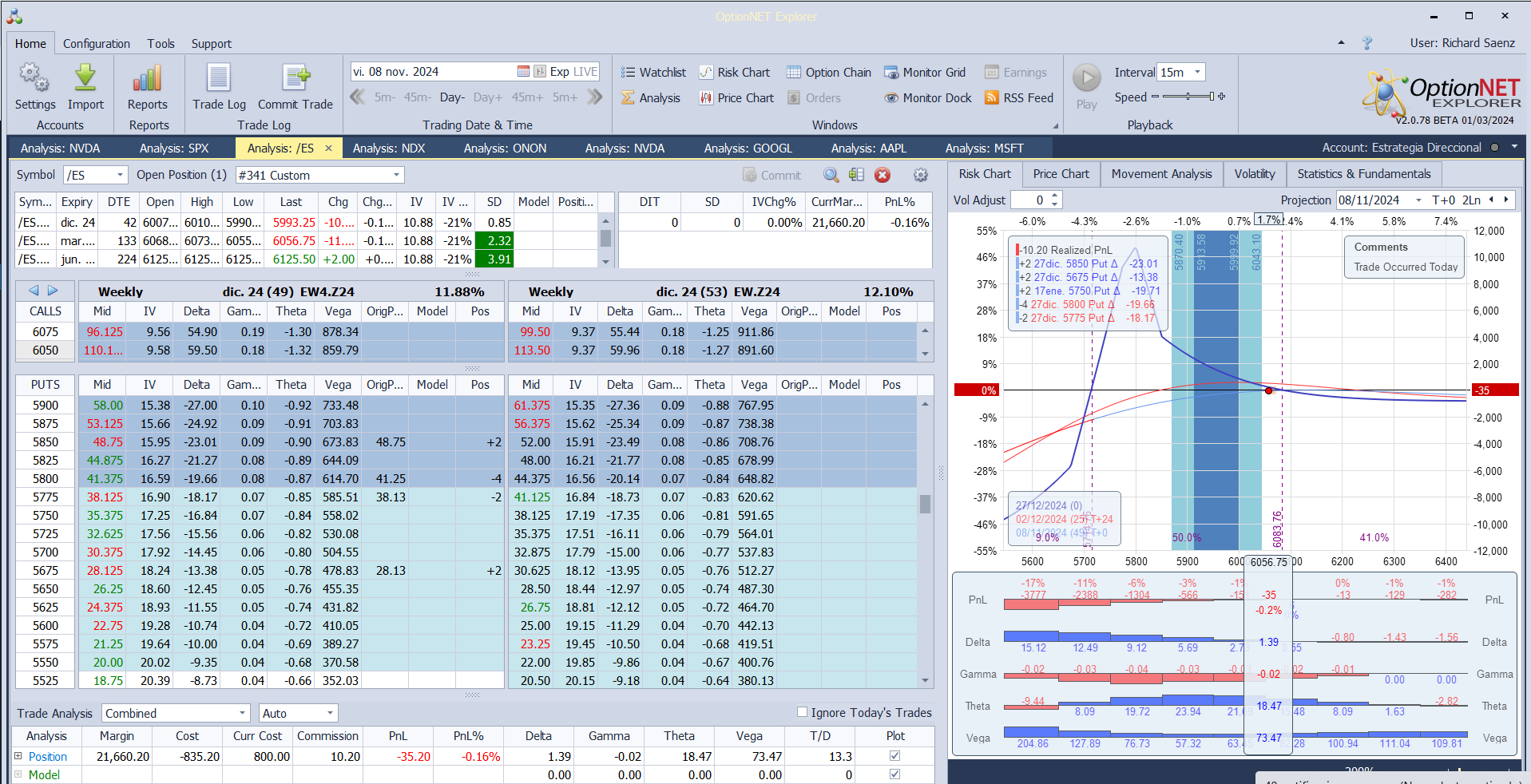Screen dimensions: 1531x784
Task: Toggle the Model row Plot checkbox
Action: pyautogui.click(x=894, y=774)
